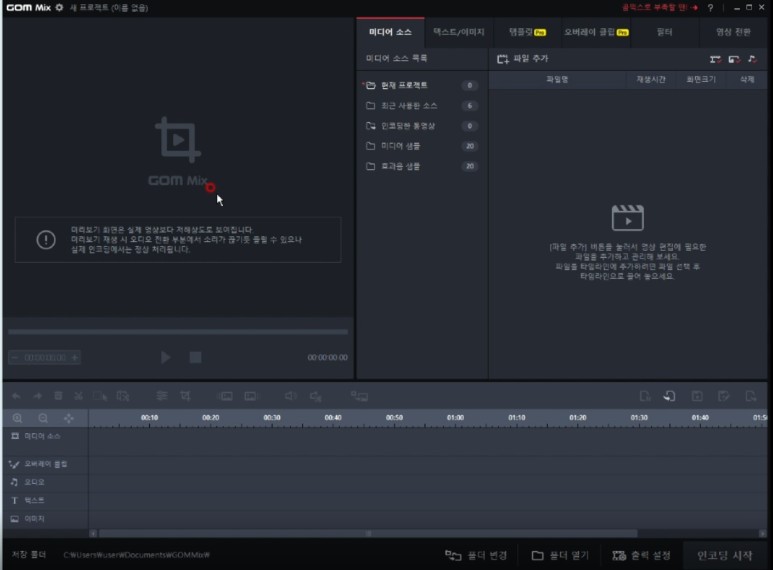Play the preview
Viewport: 773px width, 570px height.
165,357
